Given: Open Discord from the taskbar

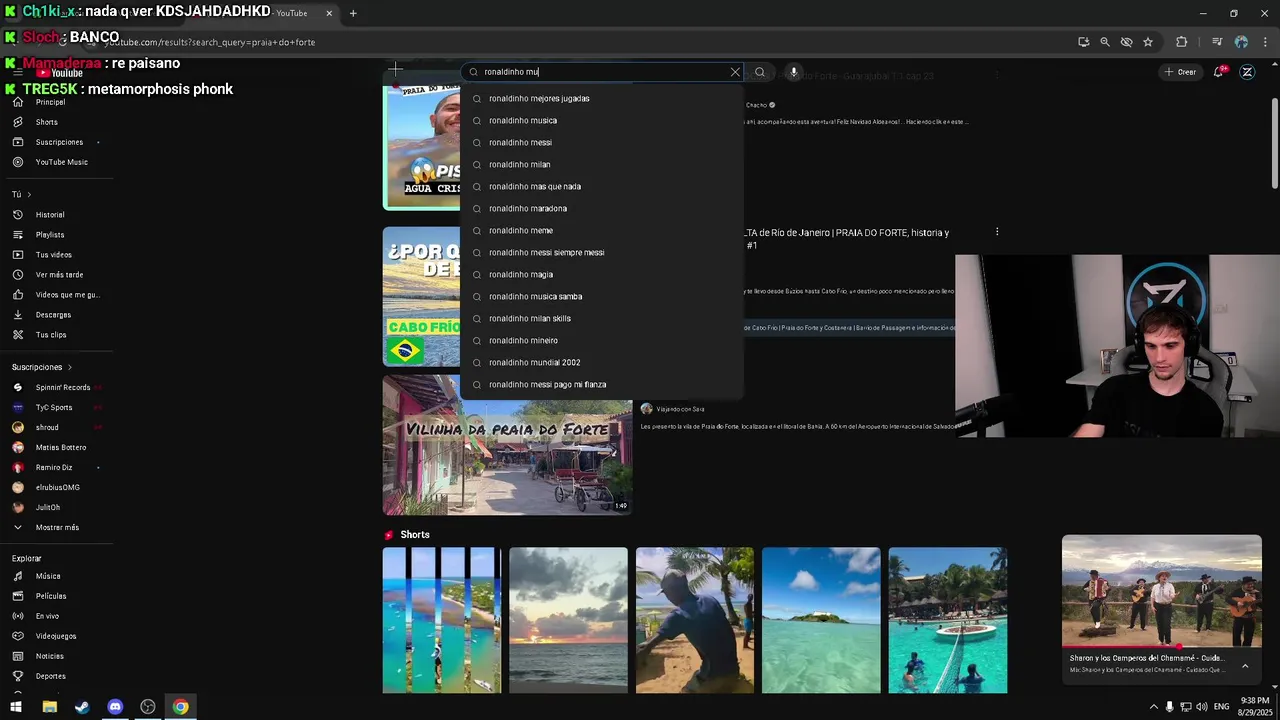Looking at the screenshot, I should [x=115, y=707].
